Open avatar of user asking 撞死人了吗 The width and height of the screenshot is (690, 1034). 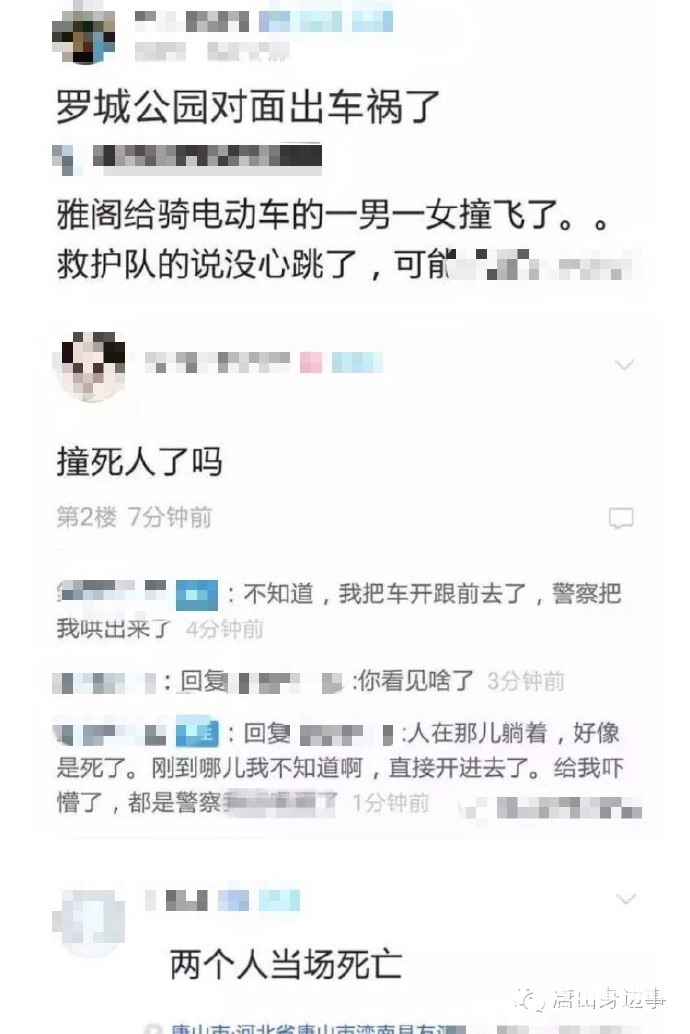93,366
